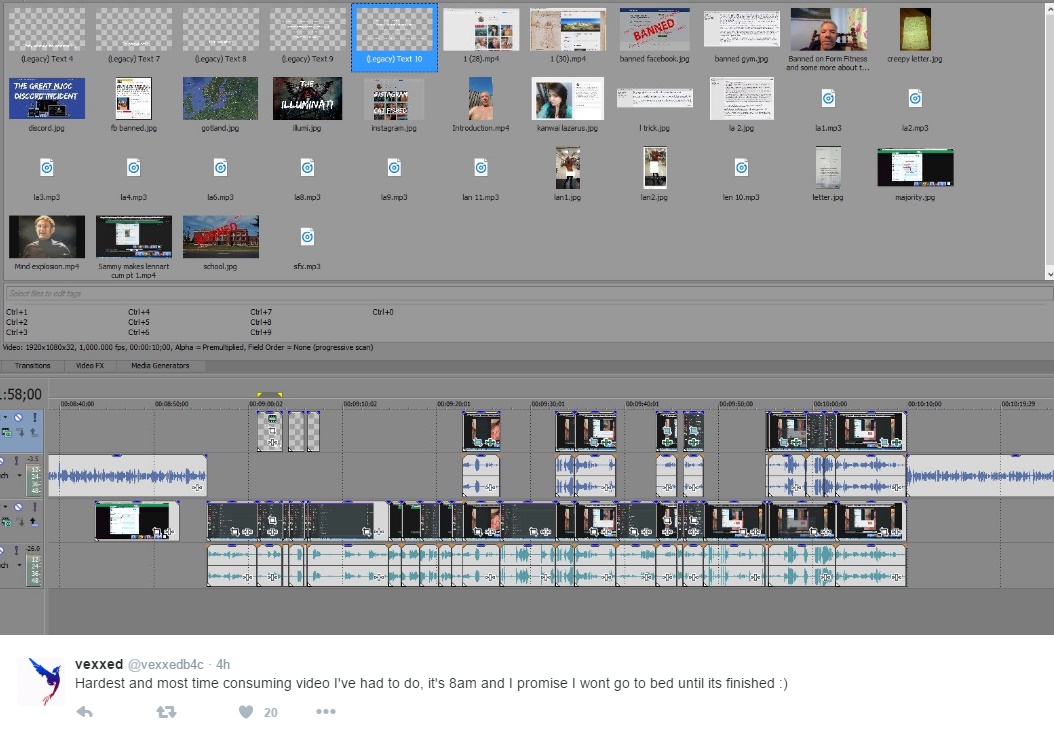Image resolution: width=1054 pixels, height=741 pixels.
Task: Open compositing mode on top video track
Action: pyautogui.click(x=7, y=432)
